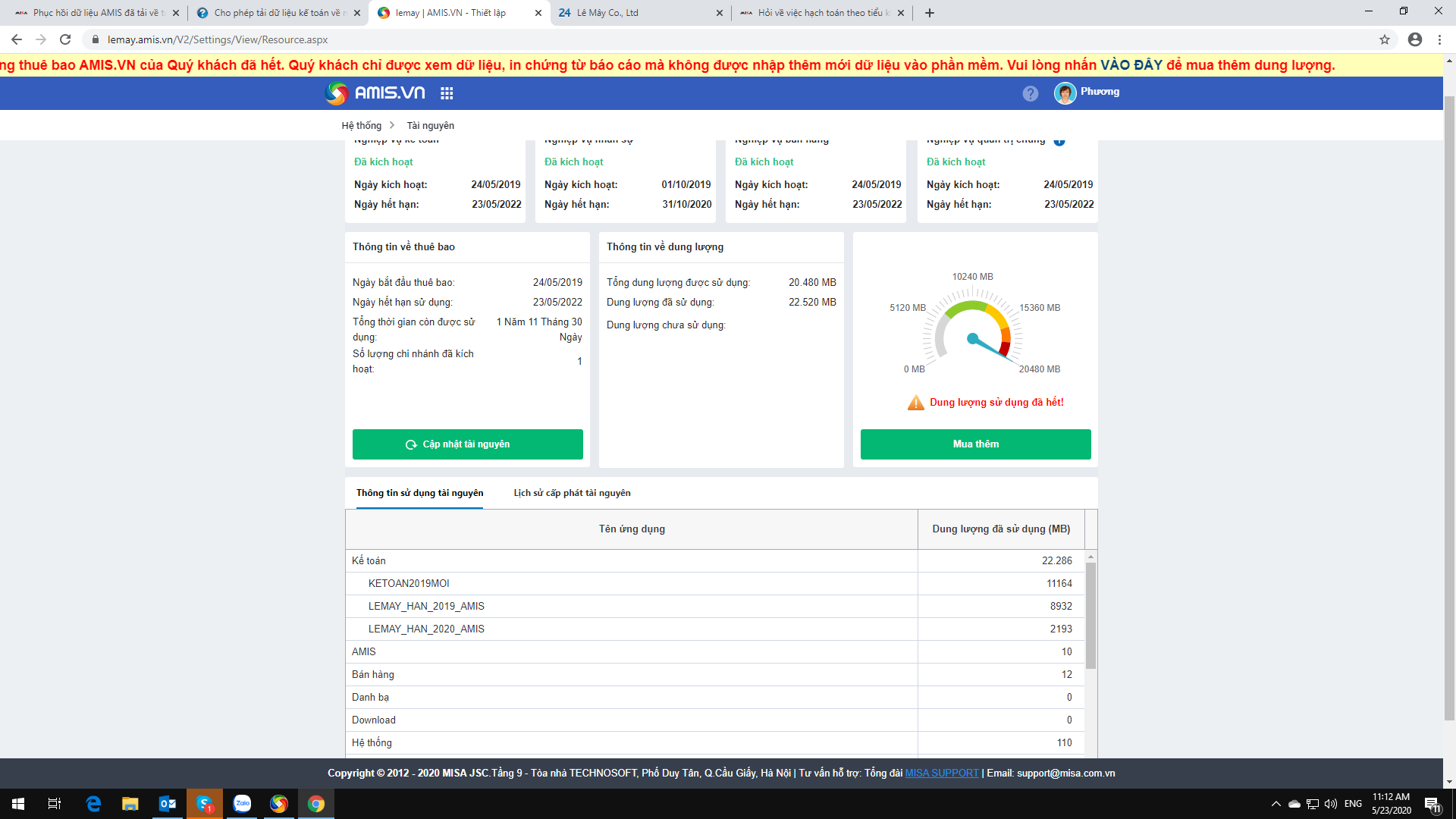Open Task View on taskbar
The height and width of the screenshot is (819, 1456).
pyautogui.click(x=55, y=804)
